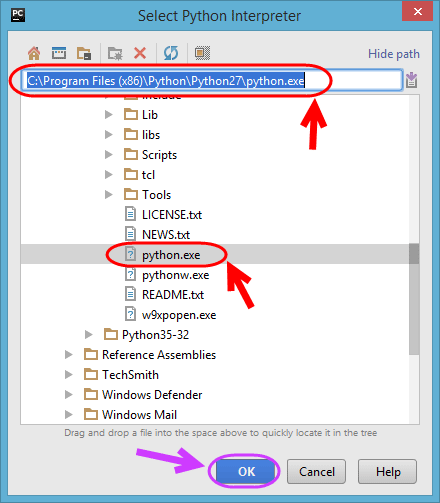Click in the interpreter path field
This screenshot has width=440, height=503.
pyautogui.click(x=212, y=80)
